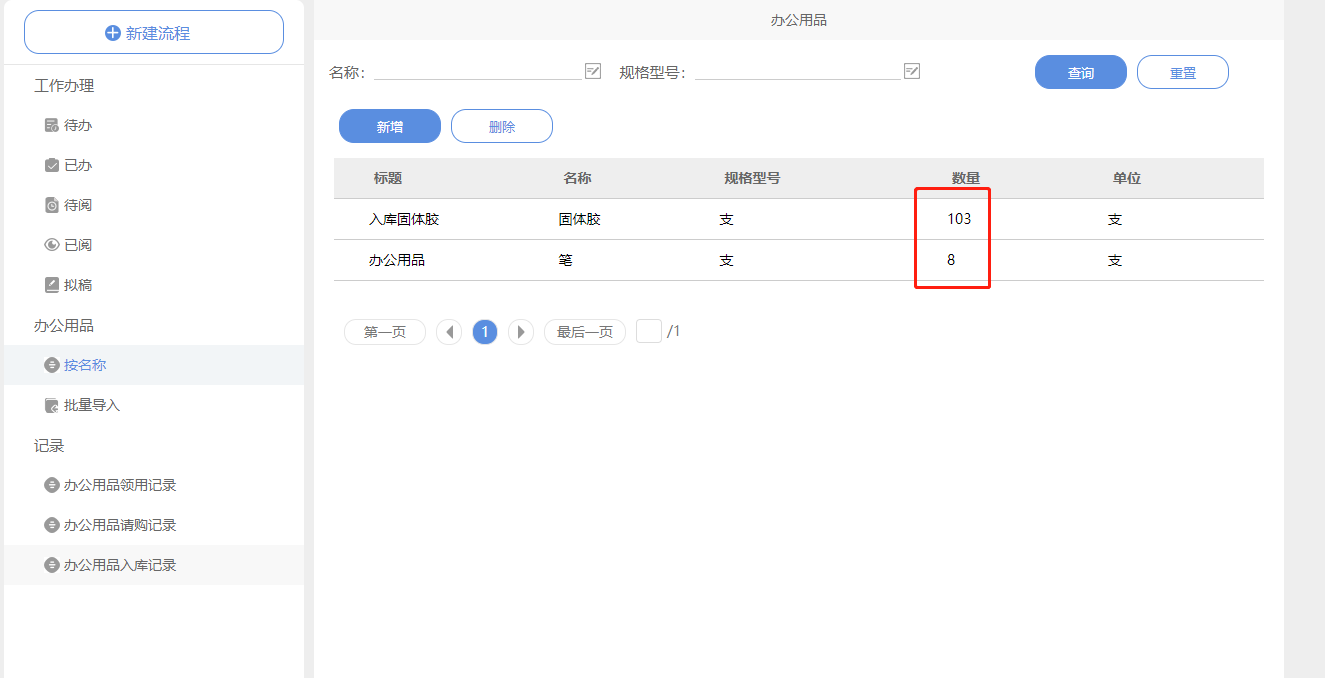Click the 办公用品请购记录 icon
The width and height of the screenshot is (1325, 678).
coord(52,525)
